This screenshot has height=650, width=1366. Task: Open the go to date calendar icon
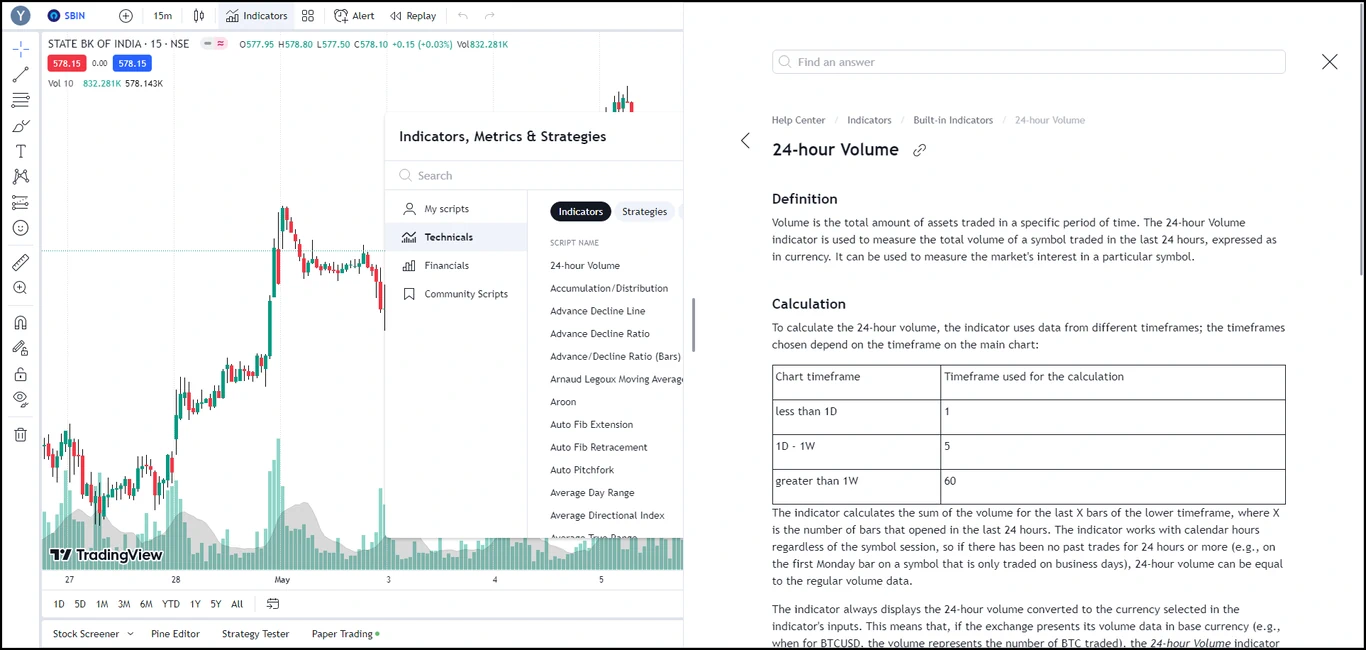coord(273,604)
